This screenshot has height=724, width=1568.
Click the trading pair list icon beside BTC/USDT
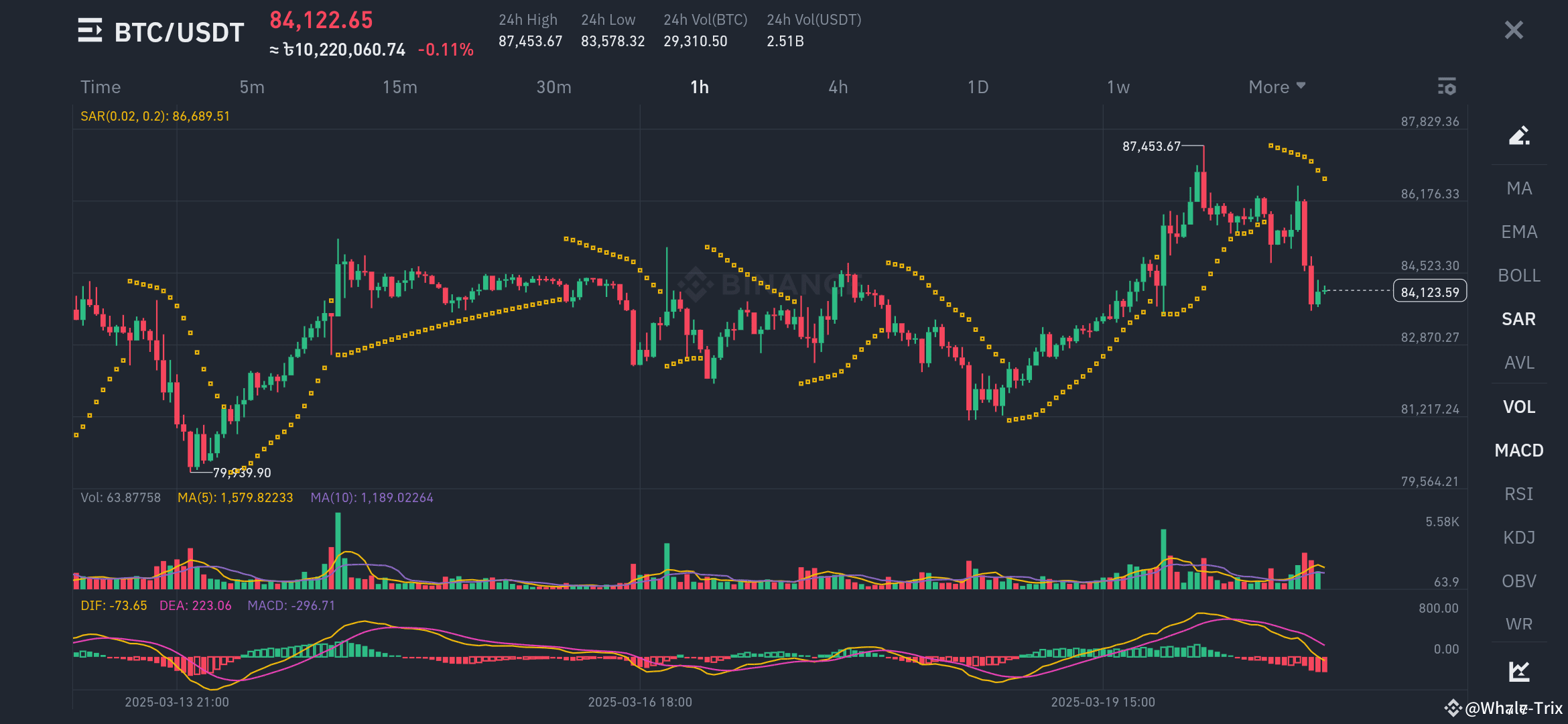90,31
